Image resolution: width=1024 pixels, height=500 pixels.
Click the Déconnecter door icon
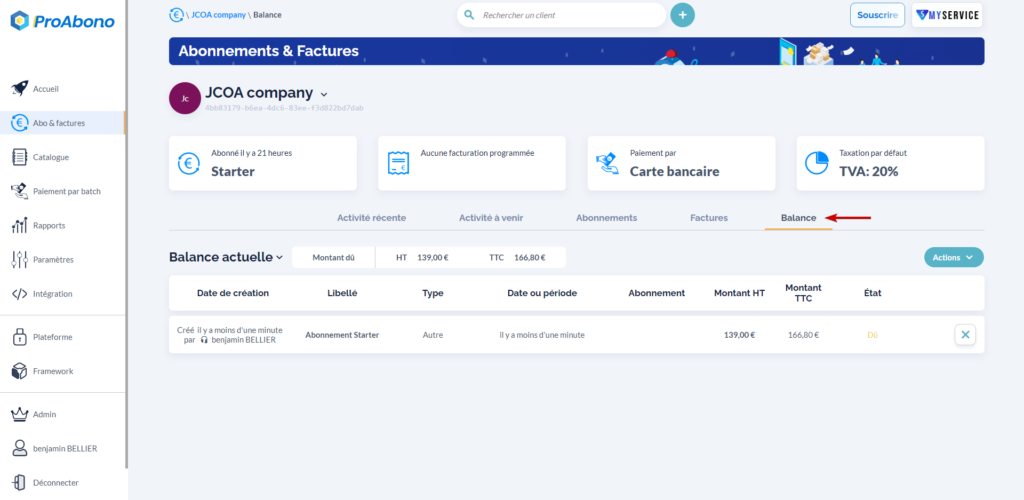pos(20,482)
